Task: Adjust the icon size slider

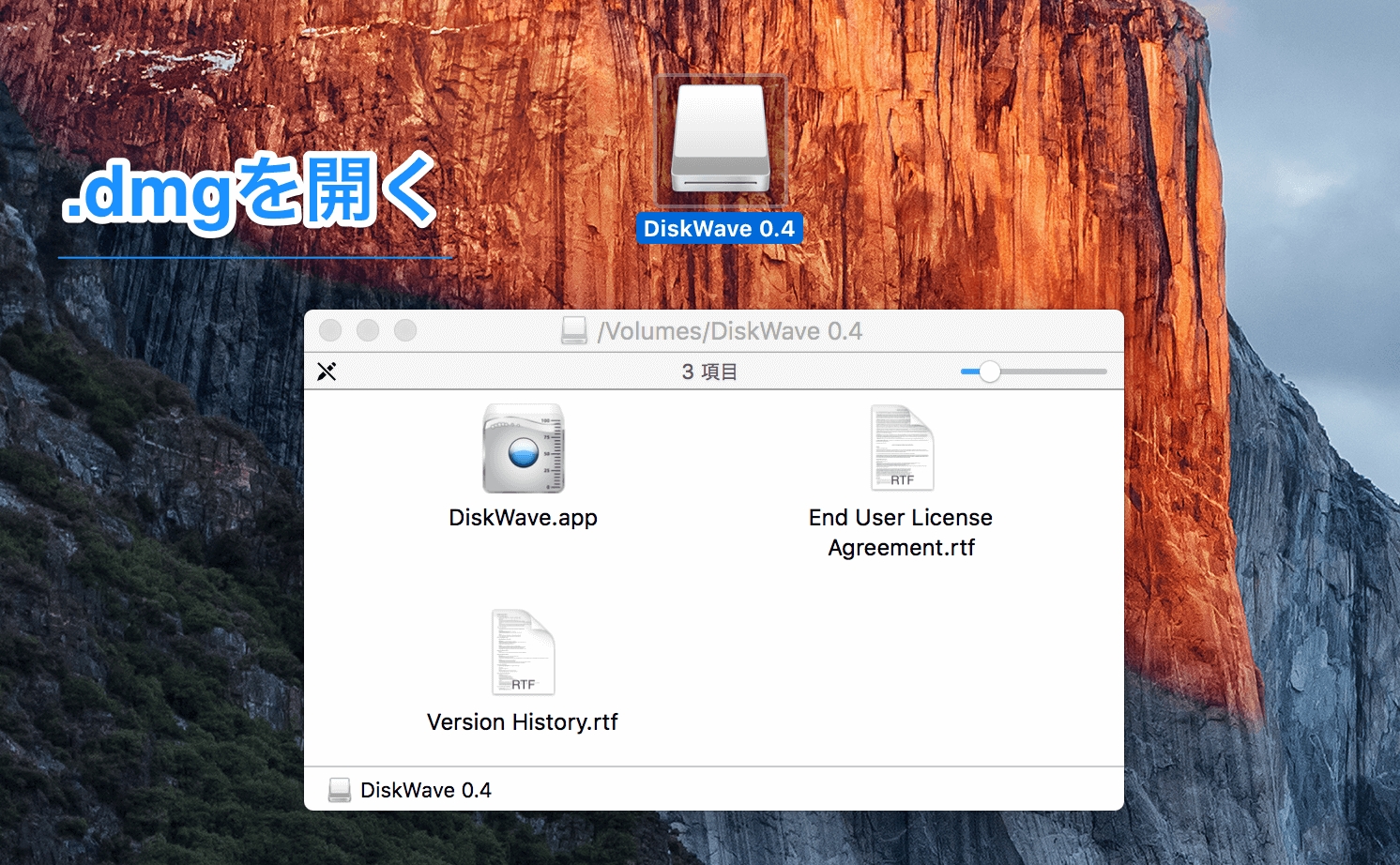Action: pos(990,372)
